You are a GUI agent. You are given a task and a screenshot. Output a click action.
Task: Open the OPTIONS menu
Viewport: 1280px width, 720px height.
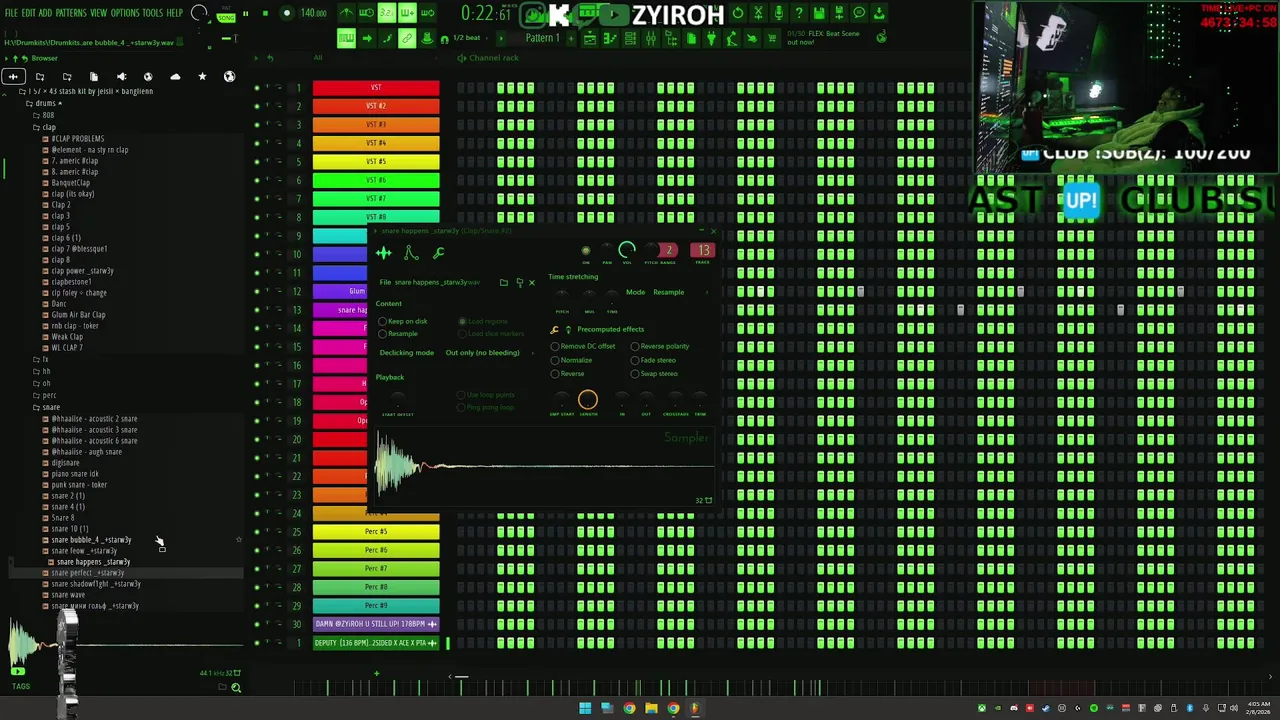125,13
